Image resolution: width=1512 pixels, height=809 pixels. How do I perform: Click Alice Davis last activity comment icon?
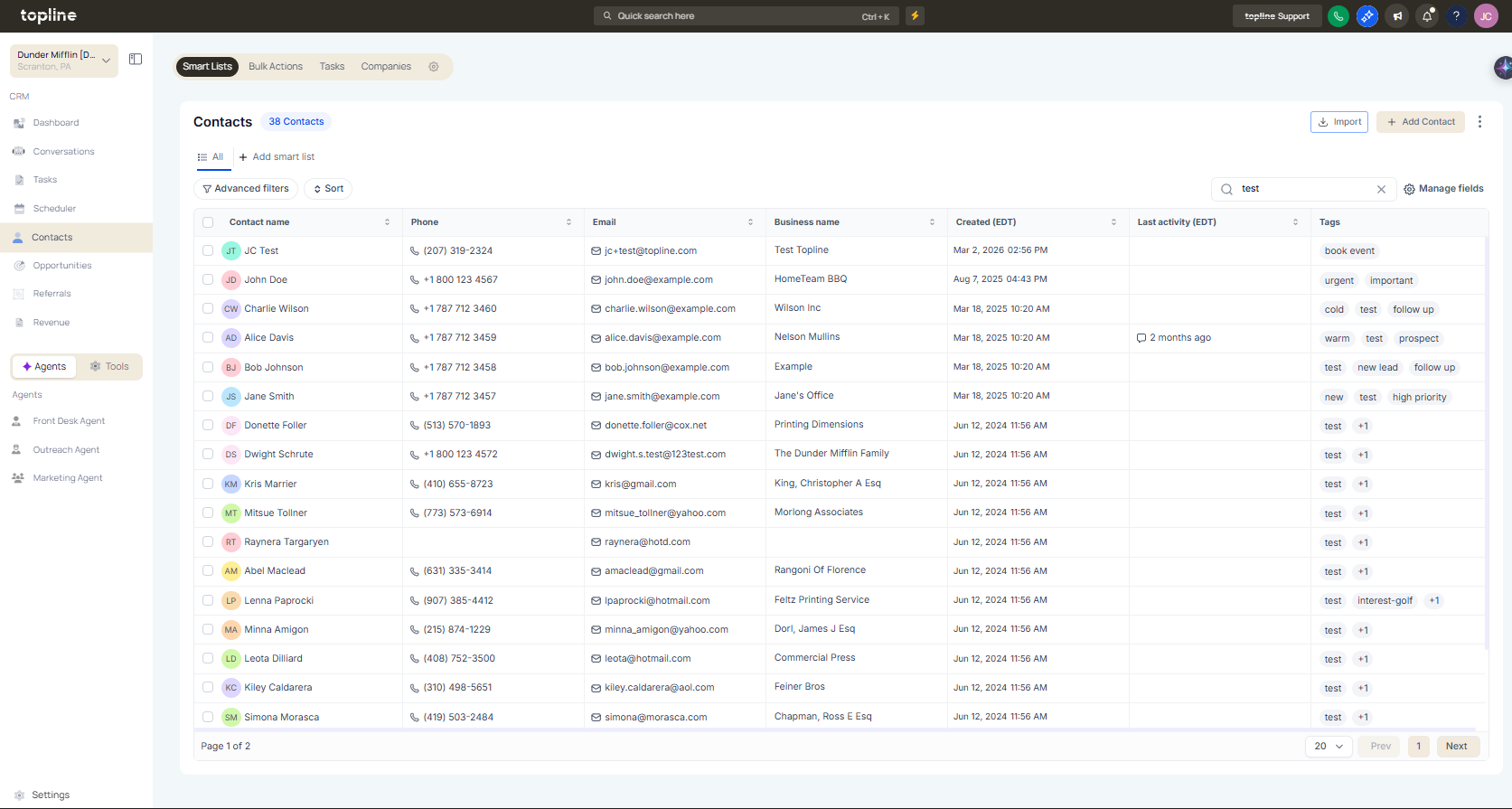pyautogui.click(x=1141, y=338)
